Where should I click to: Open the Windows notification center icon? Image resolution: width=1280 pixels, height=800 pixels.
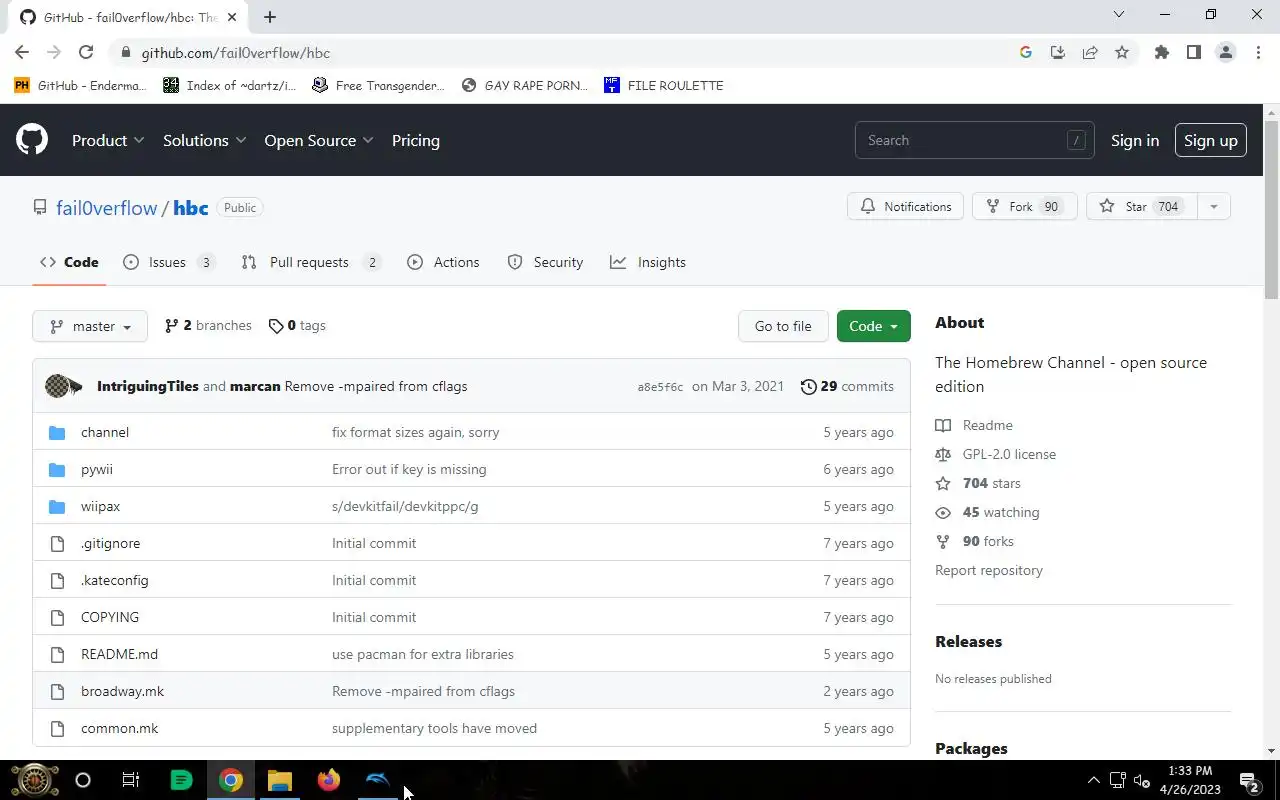coord(1249,780)
